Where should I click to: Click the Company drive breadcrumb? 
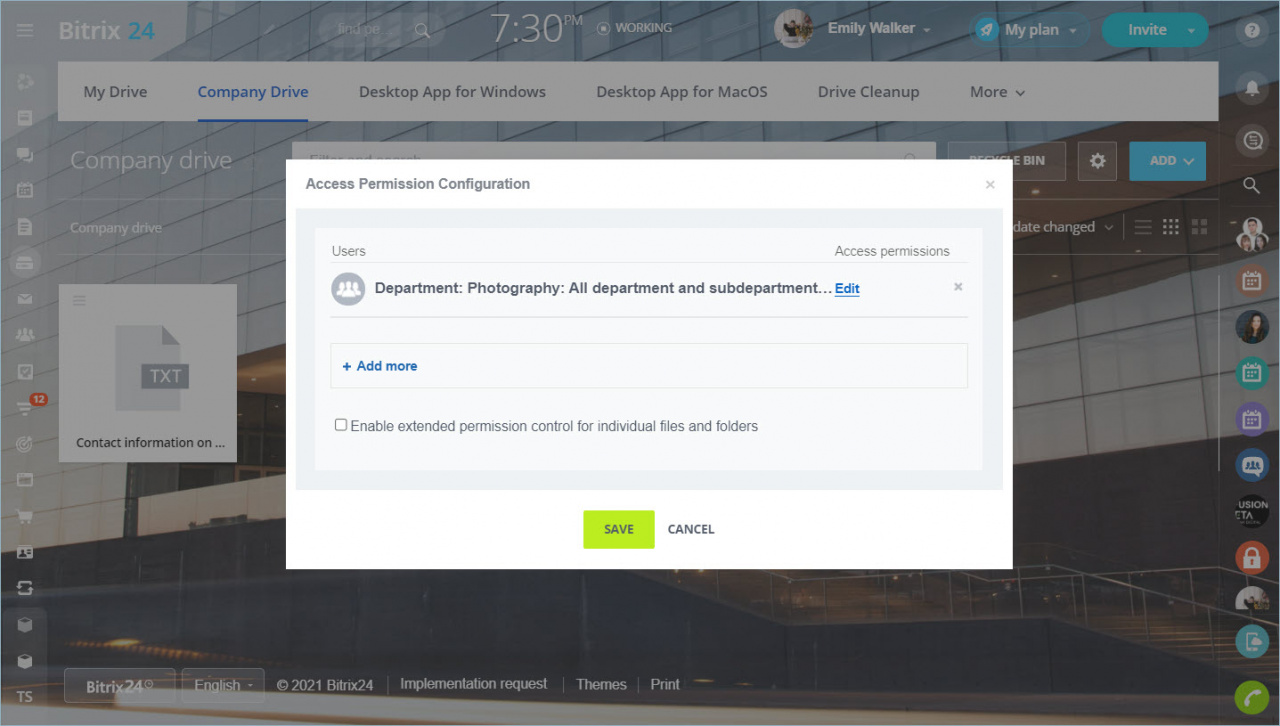pos(116,228)
